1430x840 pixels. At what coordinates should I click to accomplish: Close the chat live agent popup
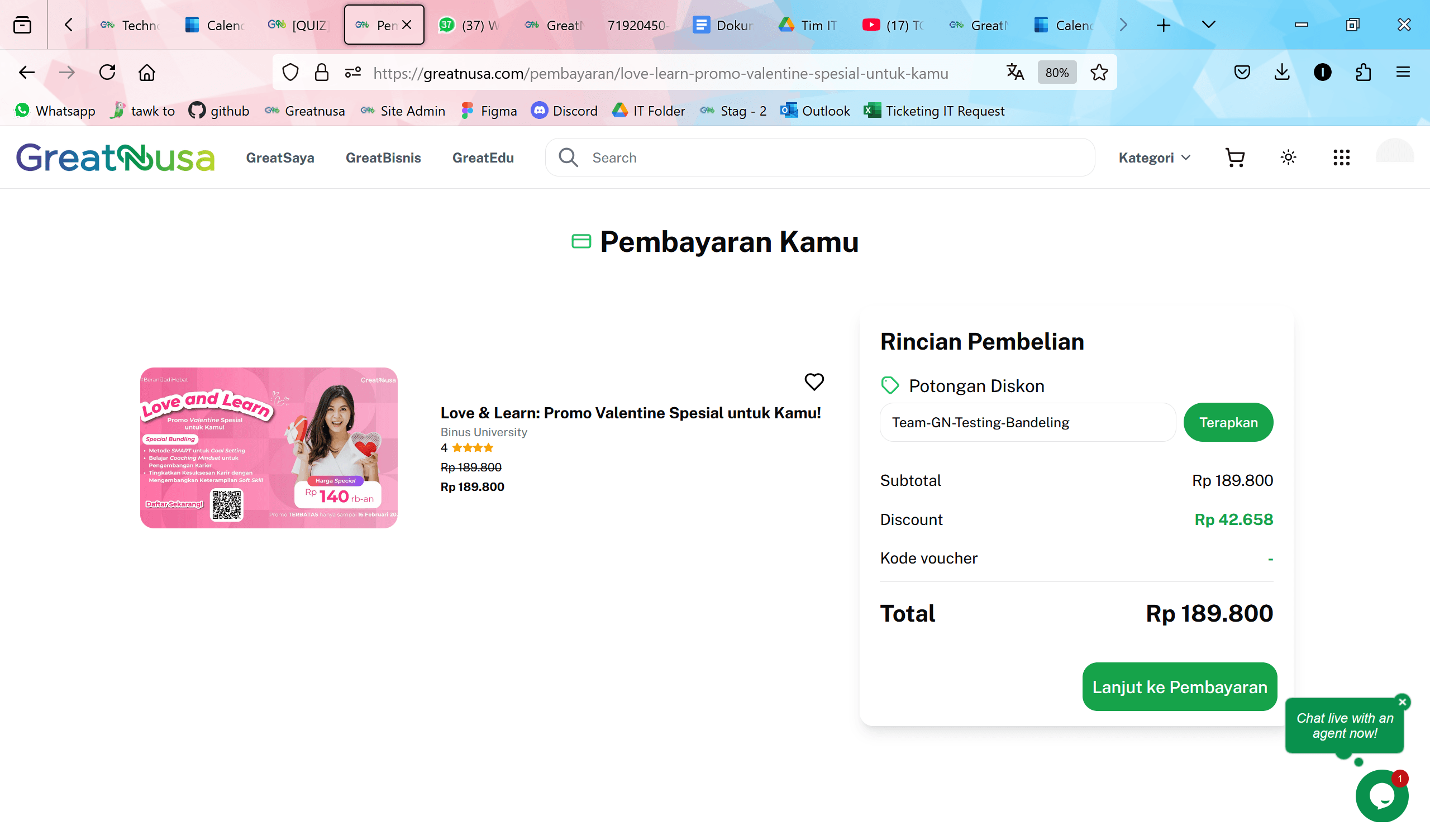tap(1402, 702)
